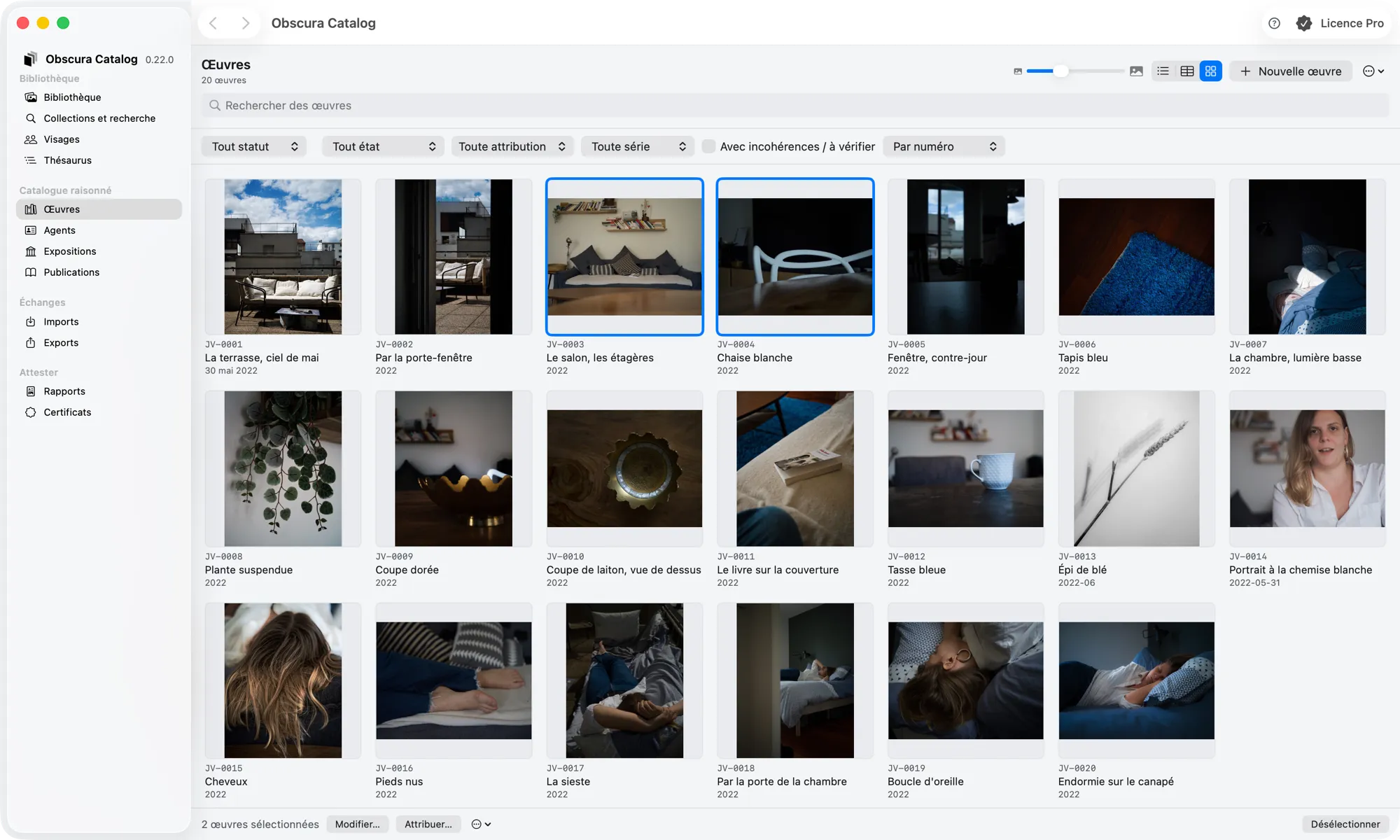This screenshot has width=1400, height=840.
Task: Click the Rechercher des œuvres search field
Action: 795,106
